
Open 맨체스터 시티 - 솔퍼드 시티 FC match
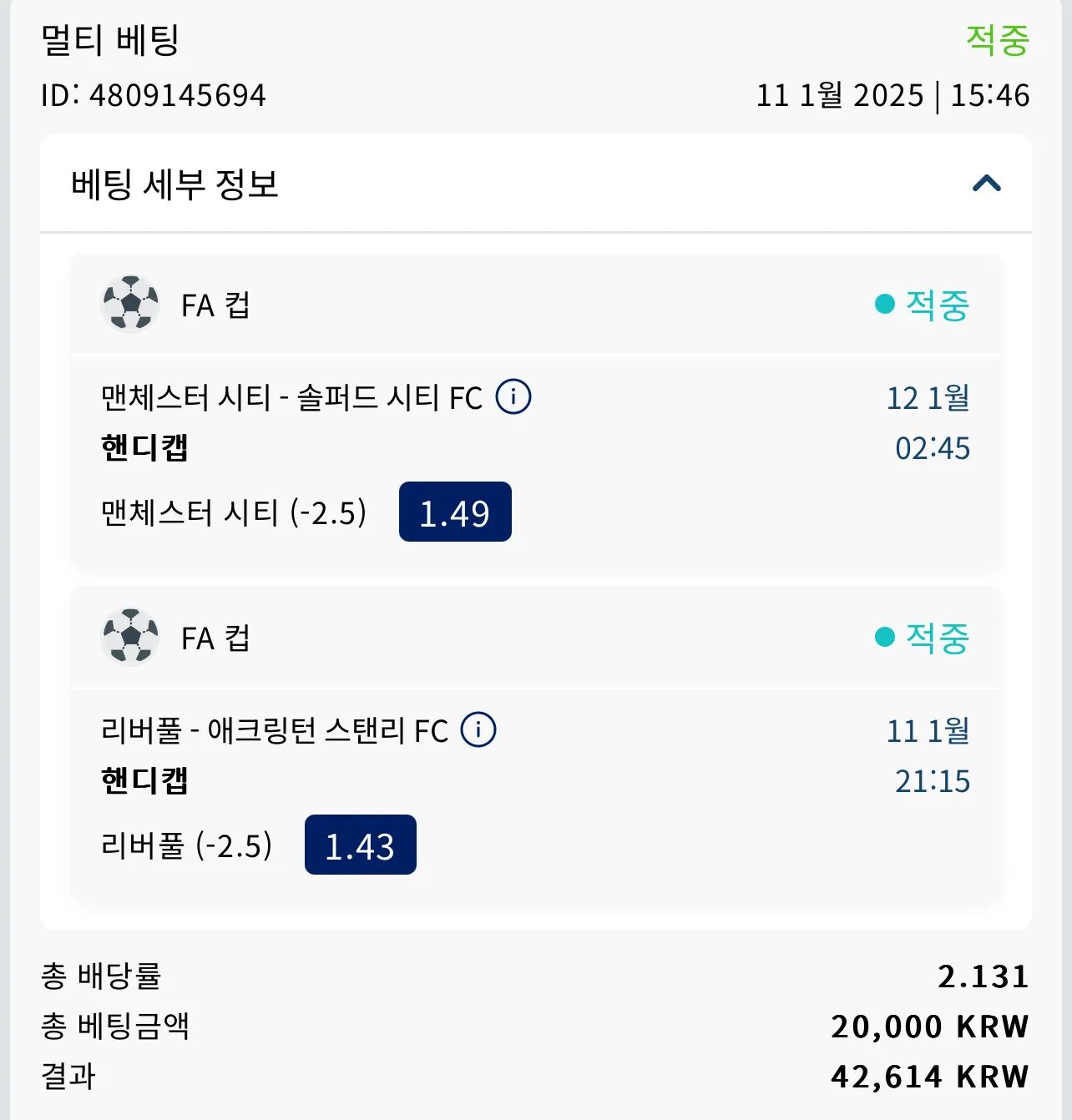292,397
